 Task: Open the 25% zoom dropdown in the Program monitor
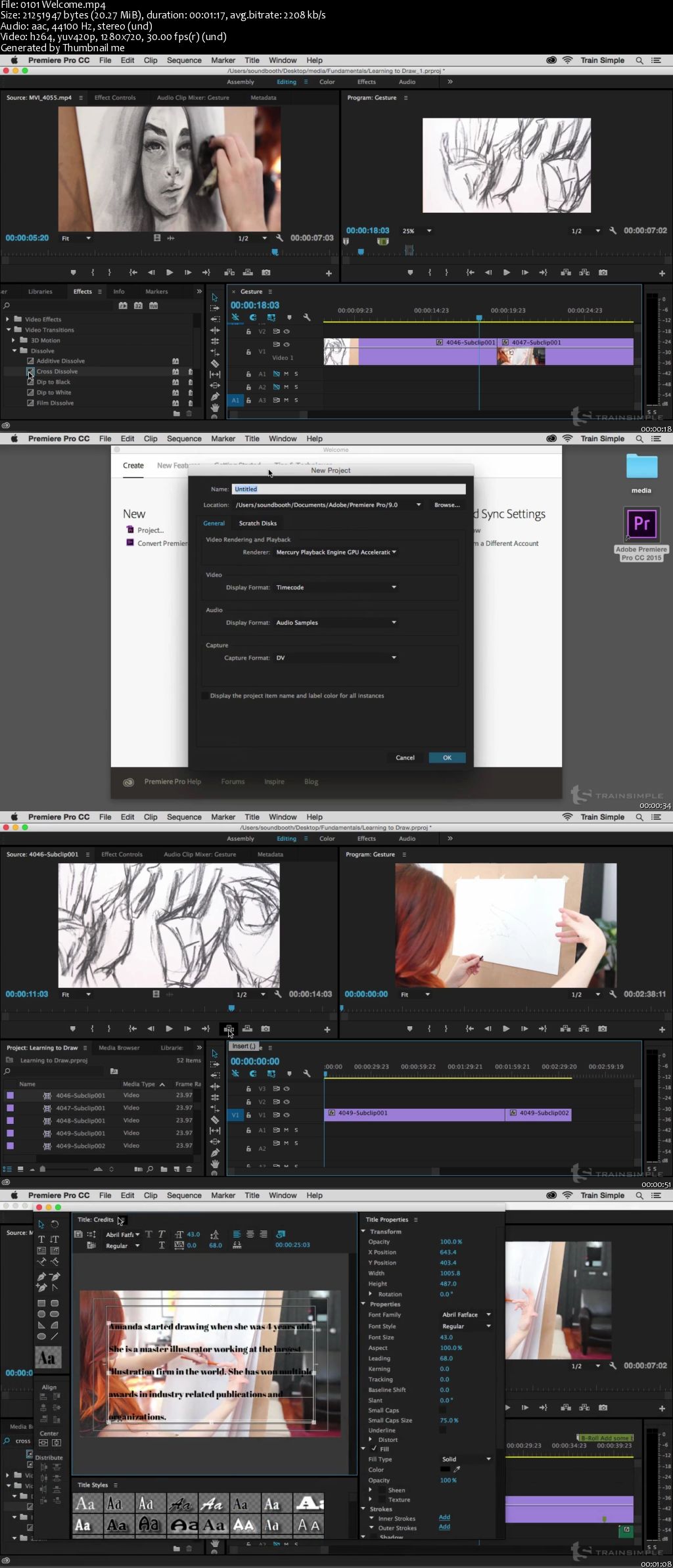(x=417, y=231)
